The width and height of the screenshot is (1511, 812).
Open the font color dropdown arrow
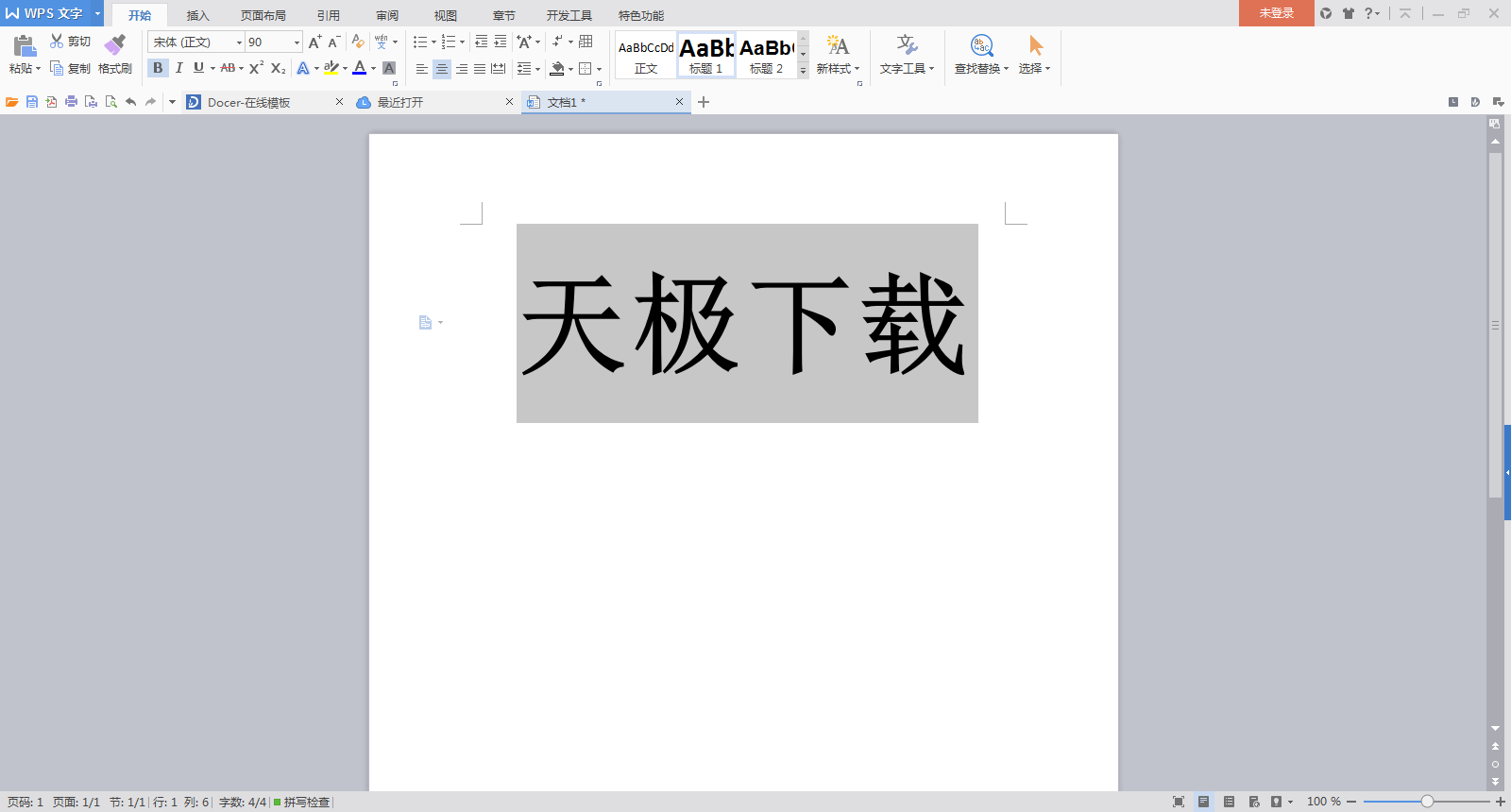click(x=373, y=69)
